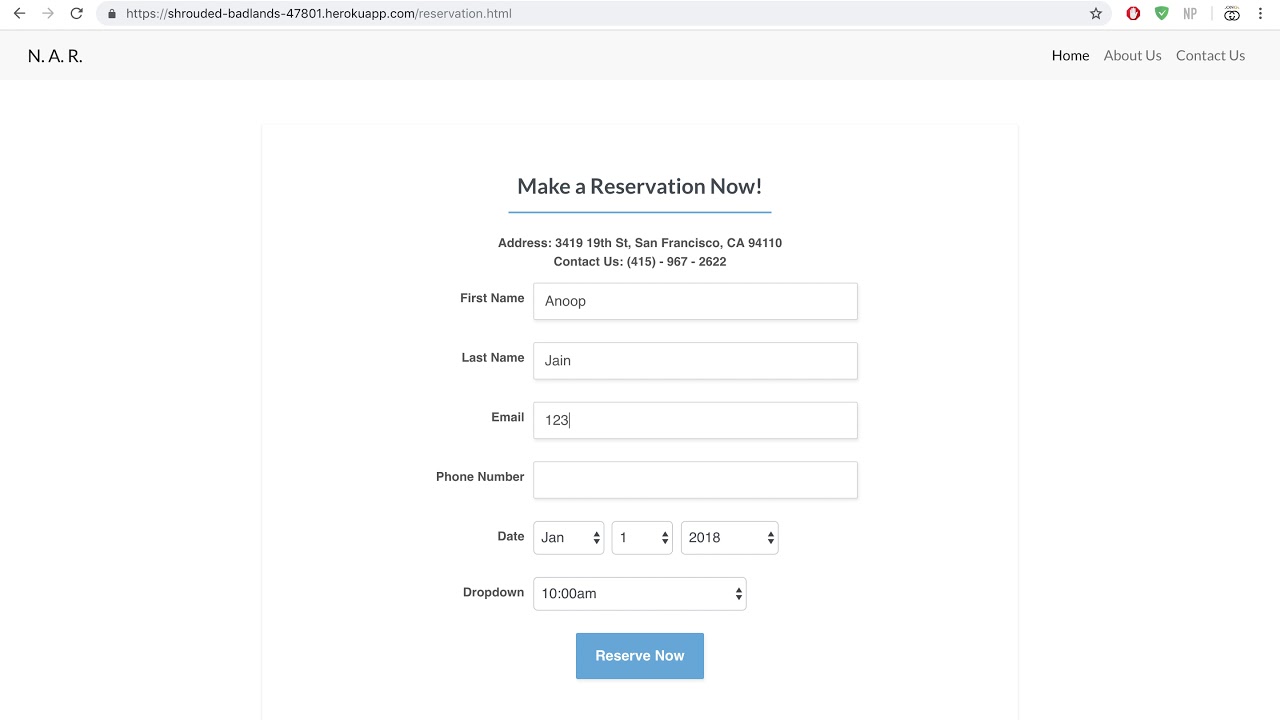The height and width of the screenshot is (720, 1280).
Task: Click the NP extension icon
Action: pyautogui.click(x=1190, y=14)
